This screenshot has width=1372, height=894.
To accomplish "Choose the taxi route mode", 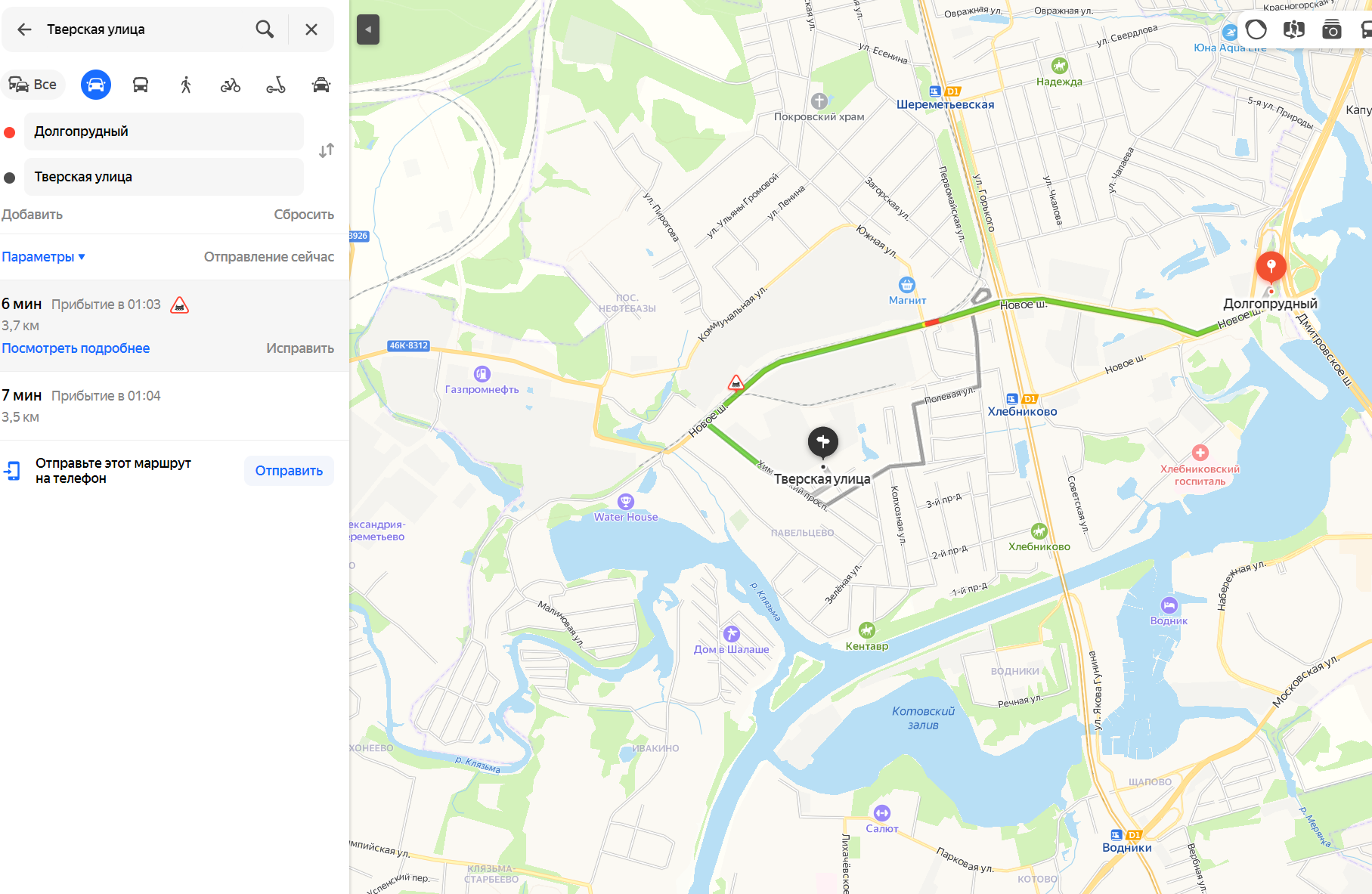I will 321,85.
